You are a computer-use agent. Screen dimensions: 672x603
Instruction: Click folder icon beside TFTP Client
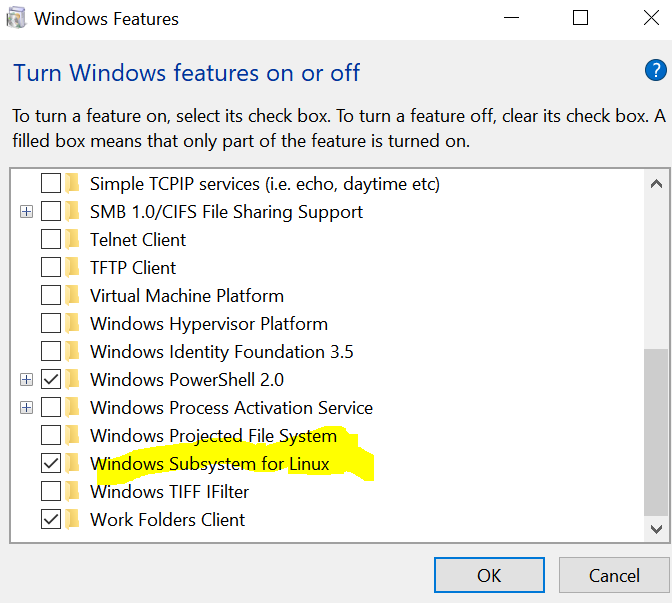click(72, 268)
